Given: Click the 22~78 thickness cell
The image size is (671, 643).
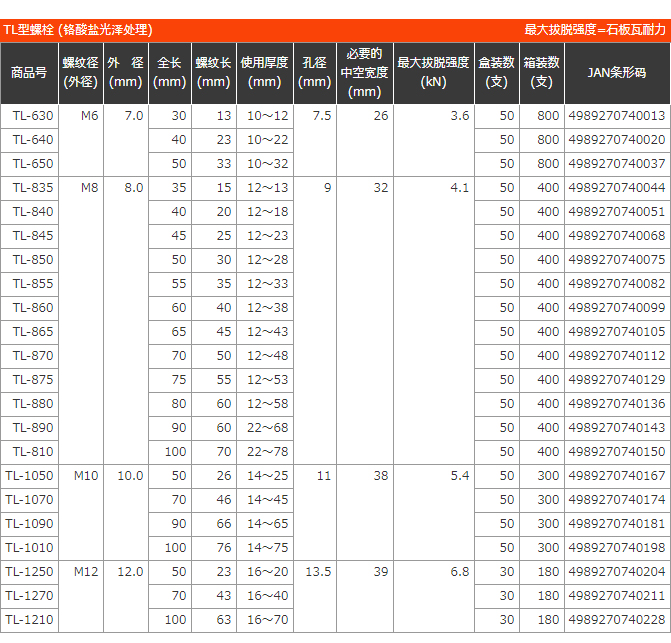Looking at the screenshot, I should (267, 452).
